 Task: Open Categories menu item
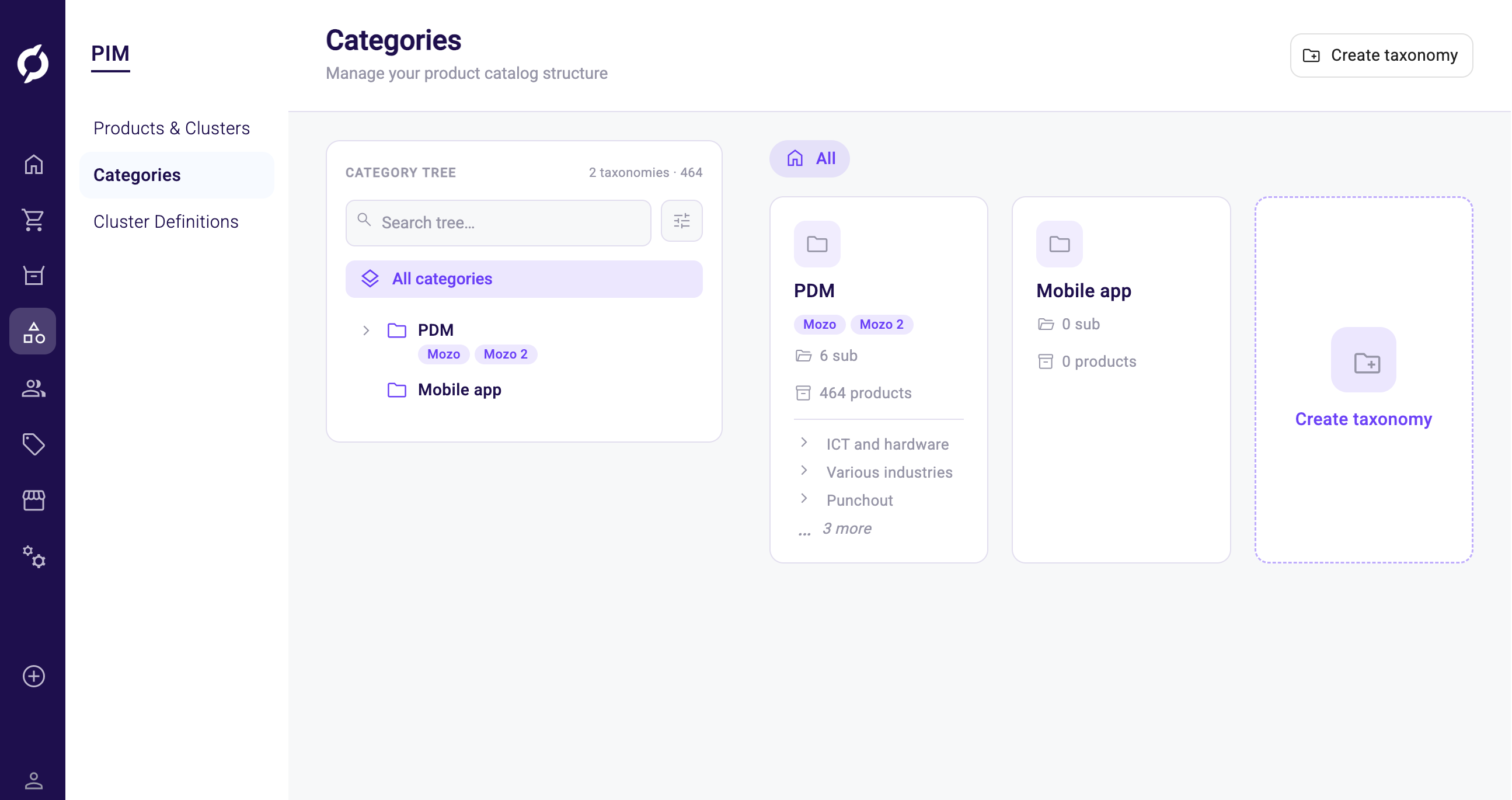tap(177, 176)
